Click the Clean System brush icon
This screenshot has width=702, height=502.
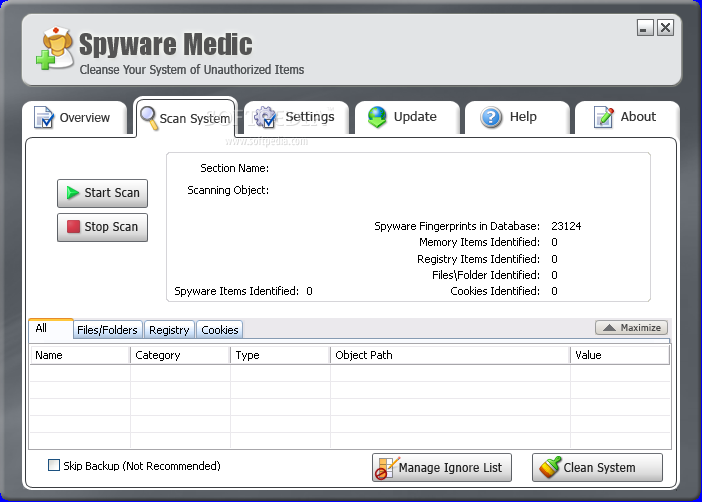tap(550, 468)
